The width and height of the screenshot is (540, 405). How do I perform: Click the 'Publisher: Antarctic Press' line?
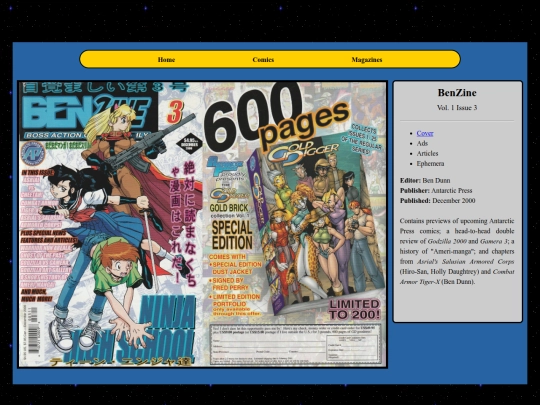click(436, 190)
